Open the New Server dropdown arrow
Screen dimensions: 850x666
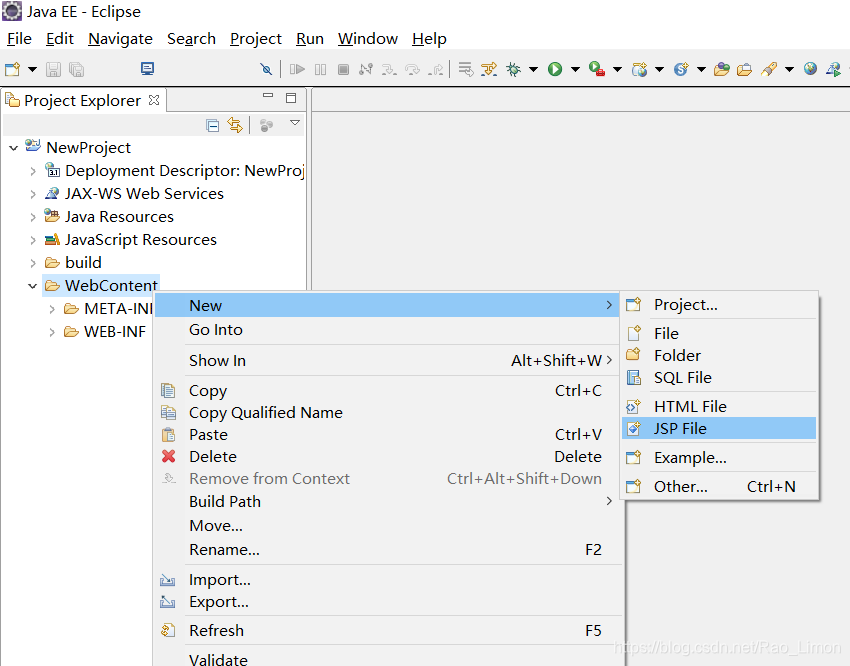pyautogui.click(x=659, y=69)
